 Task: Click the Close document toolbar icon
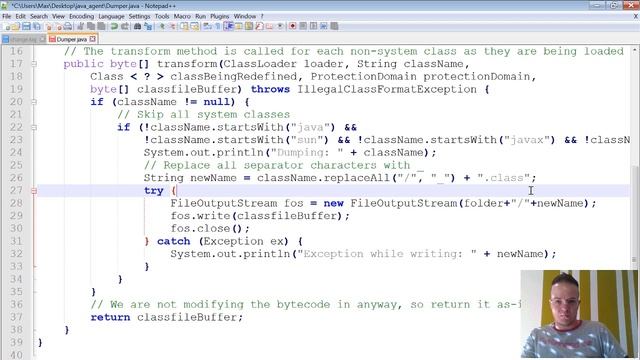[49, 26]
